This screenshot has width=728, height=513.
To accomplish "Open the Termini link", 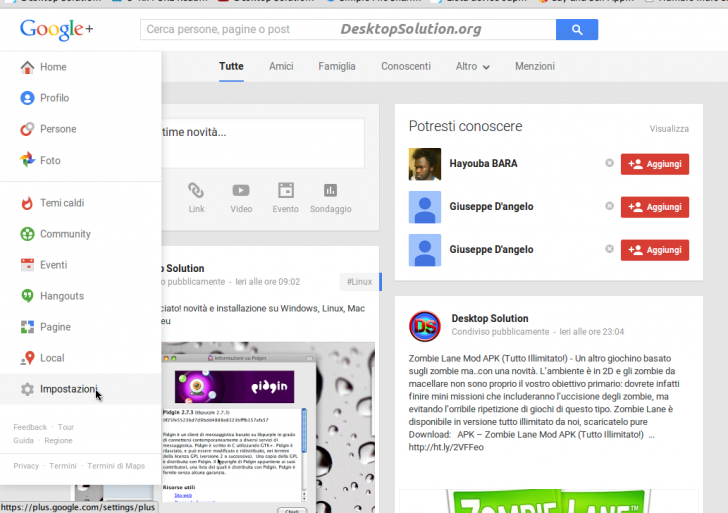I will click(x=63, y=466).
